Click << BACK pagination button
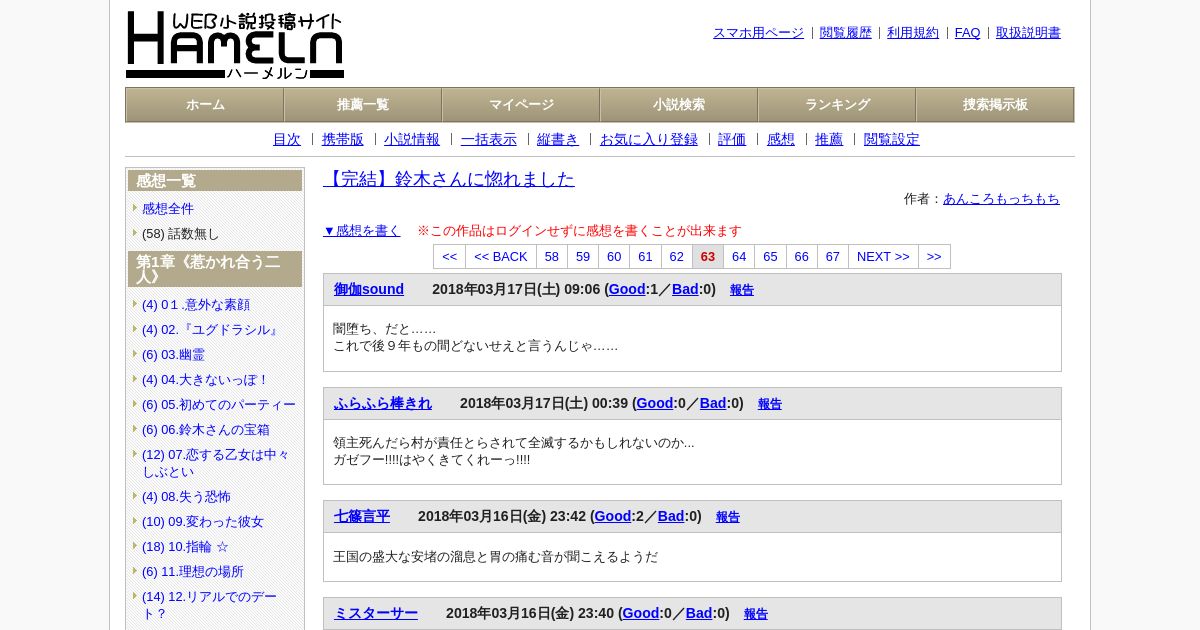 pyautogui.click(x=501, y=257)
